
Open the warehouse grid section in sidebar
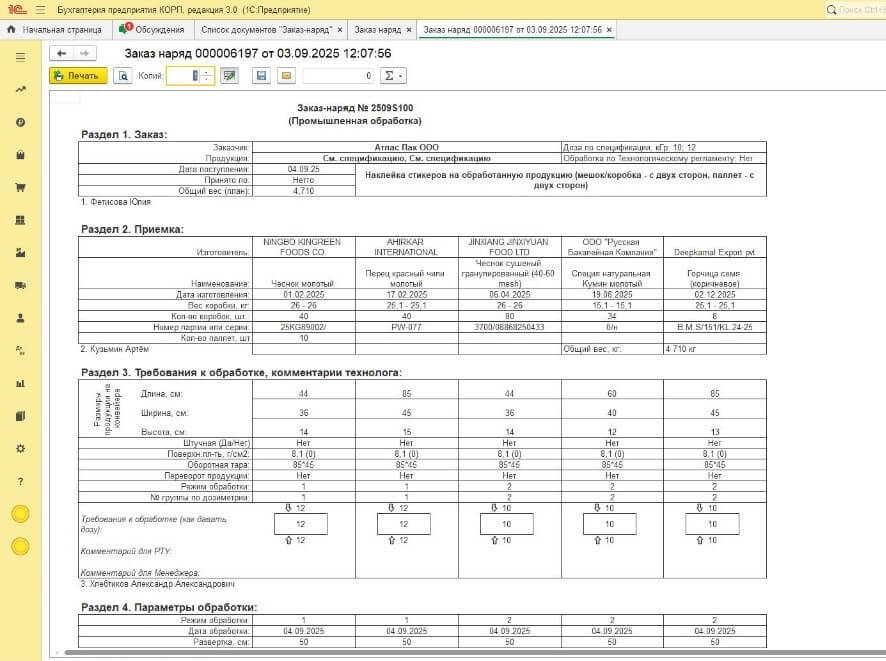[x=20, y=220]
